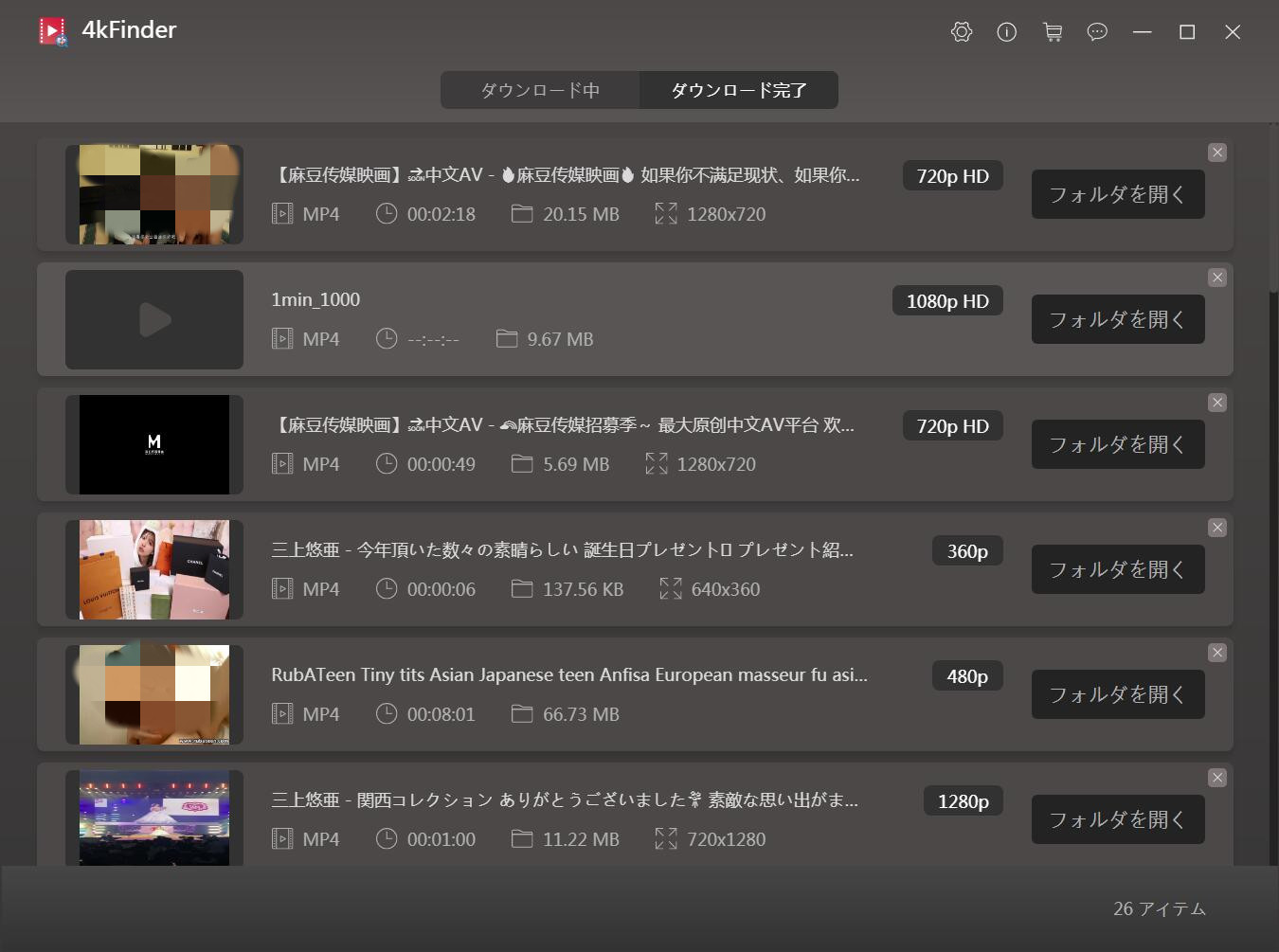Viewport: 1279px width, 952px height.
Task: Remove the 1280p video entry
Action: coord(1217,778)
